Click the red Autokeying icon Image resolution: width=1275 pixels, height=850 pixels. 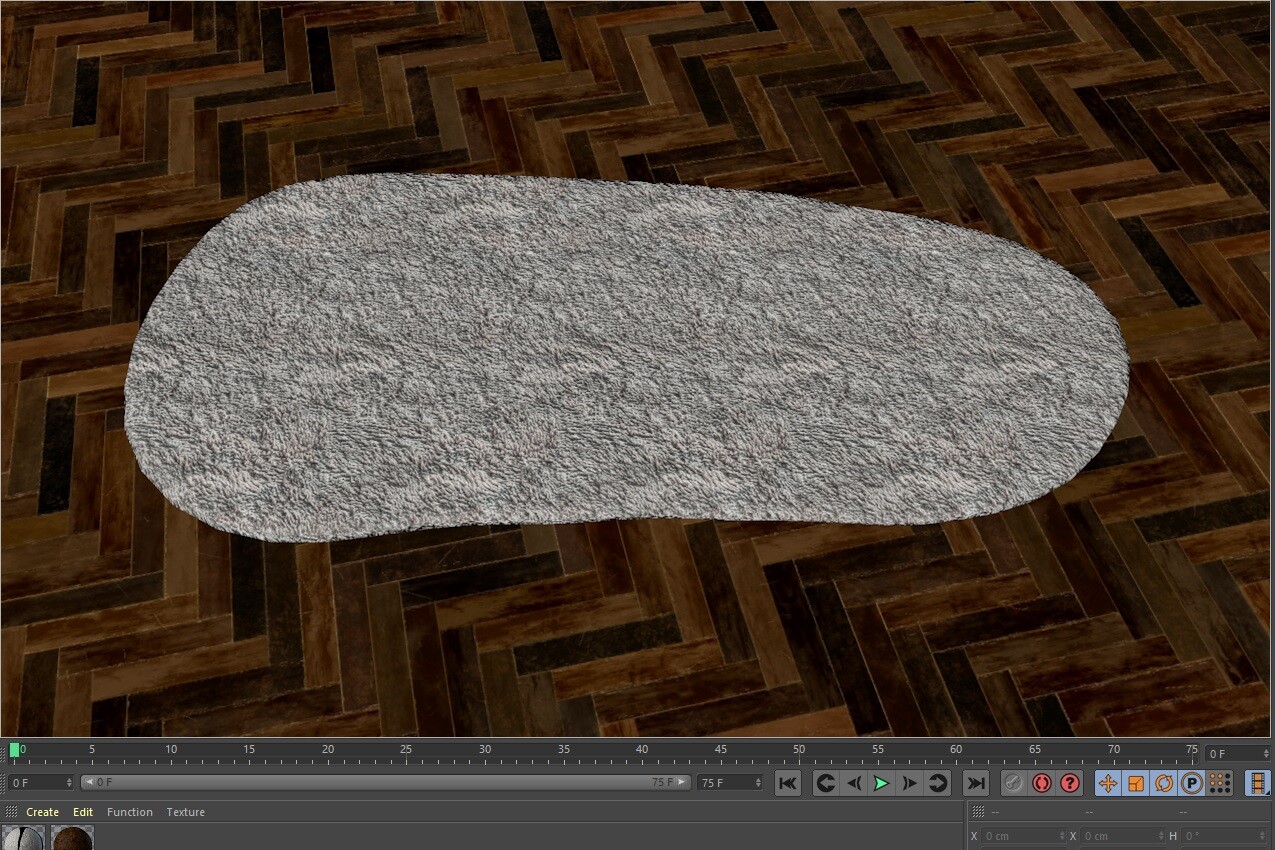[x=1041, y=784]
